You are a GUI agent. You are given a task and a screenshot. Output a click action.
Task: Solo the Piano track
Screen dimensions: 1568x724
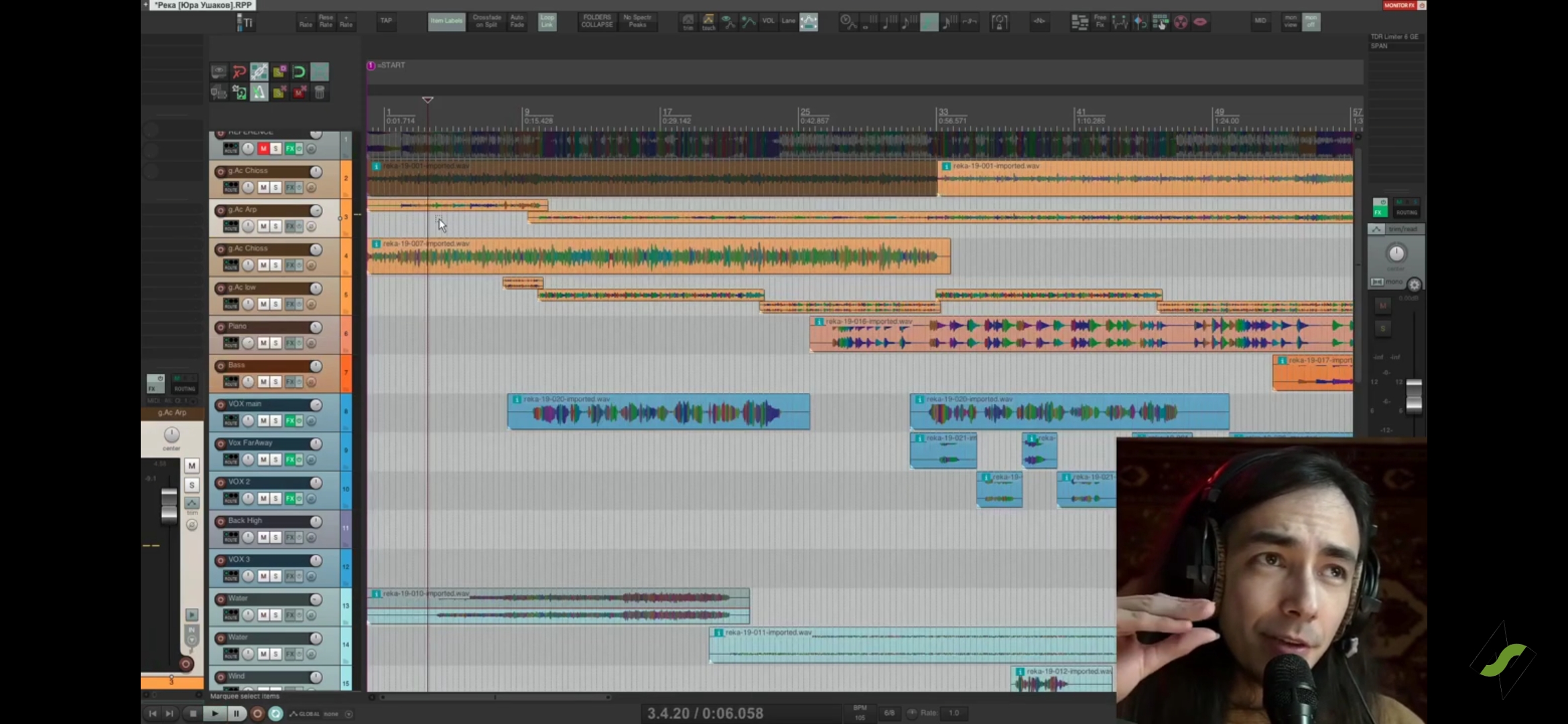pyautogui.click(x=275, y=343)
